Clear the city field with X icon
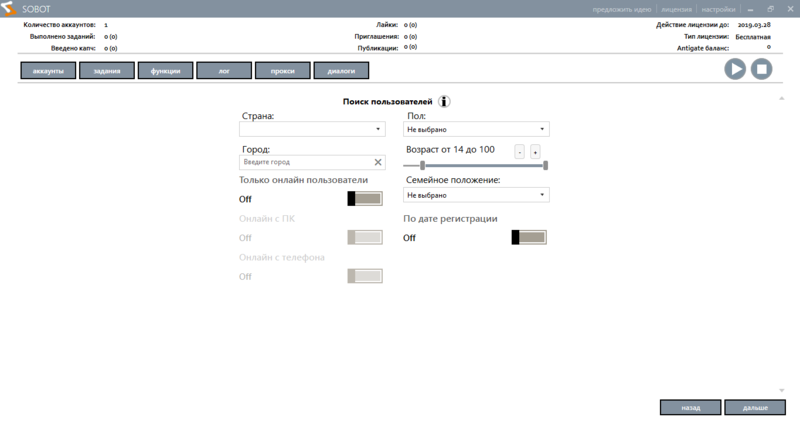This screenshot has width=800, height=427. [x=378, y=162]
